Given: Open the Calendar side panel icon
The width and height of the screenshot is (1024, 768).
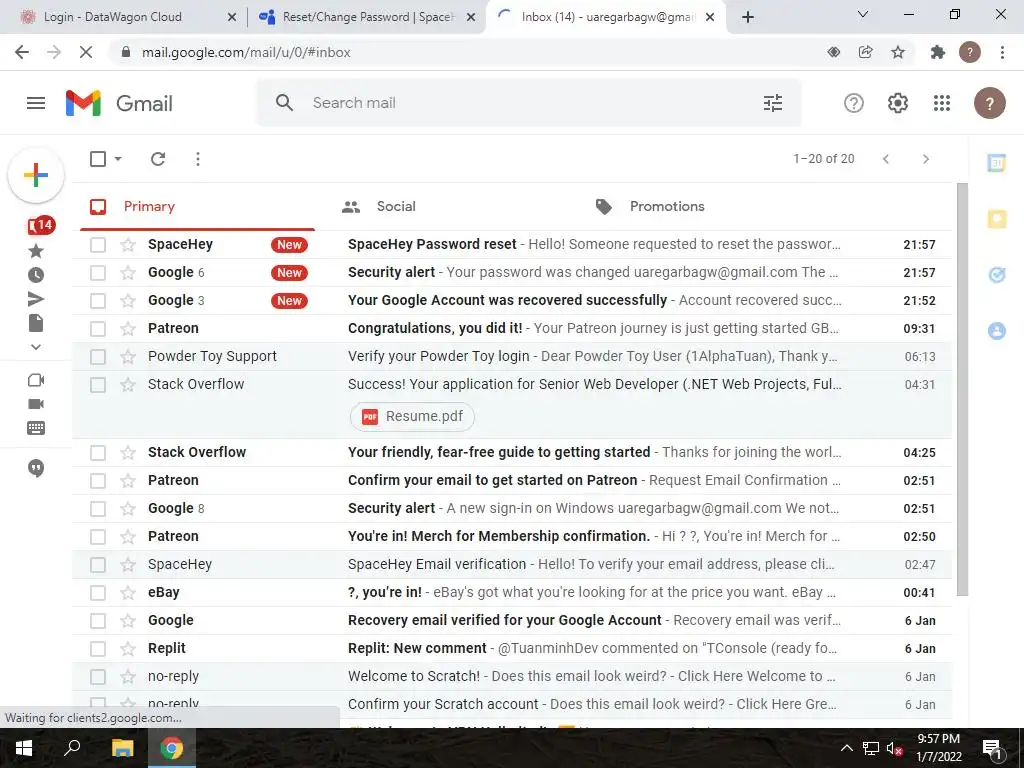Looking at the screenshot, I should click(997, 163).
